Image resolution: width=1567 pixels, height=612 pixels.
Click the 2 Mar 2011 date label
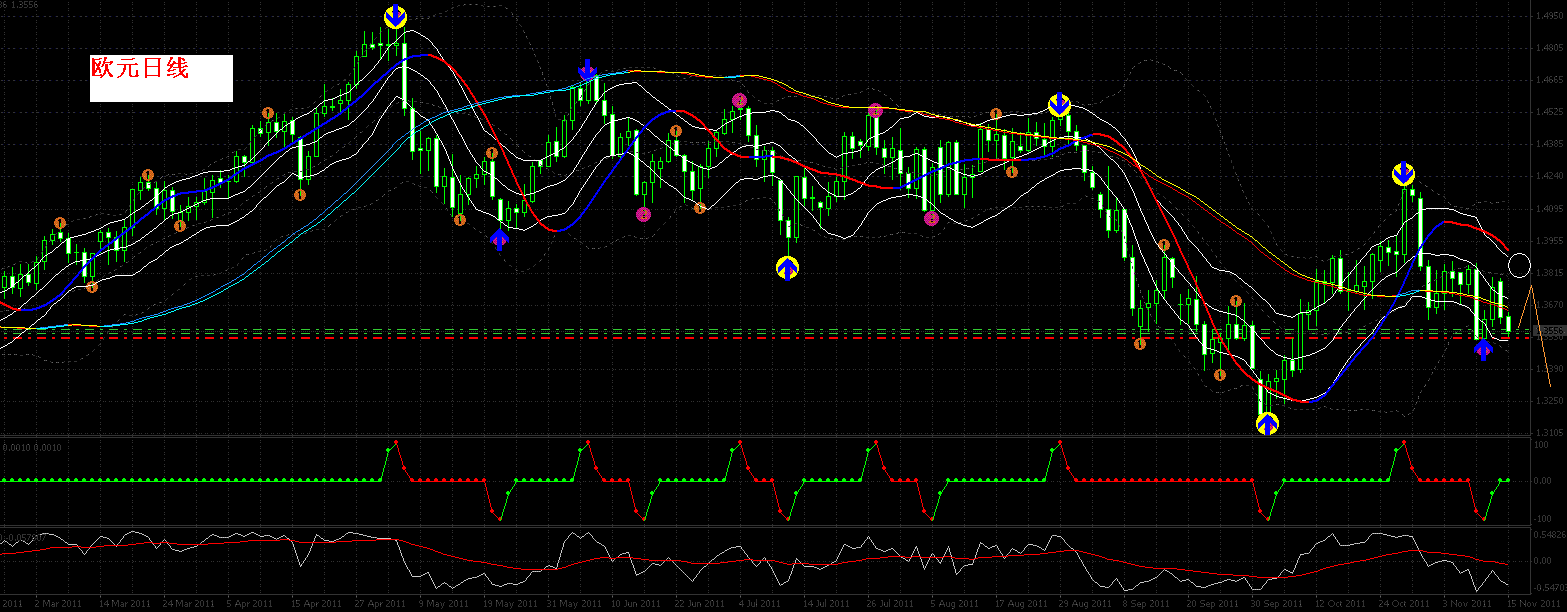58,604
